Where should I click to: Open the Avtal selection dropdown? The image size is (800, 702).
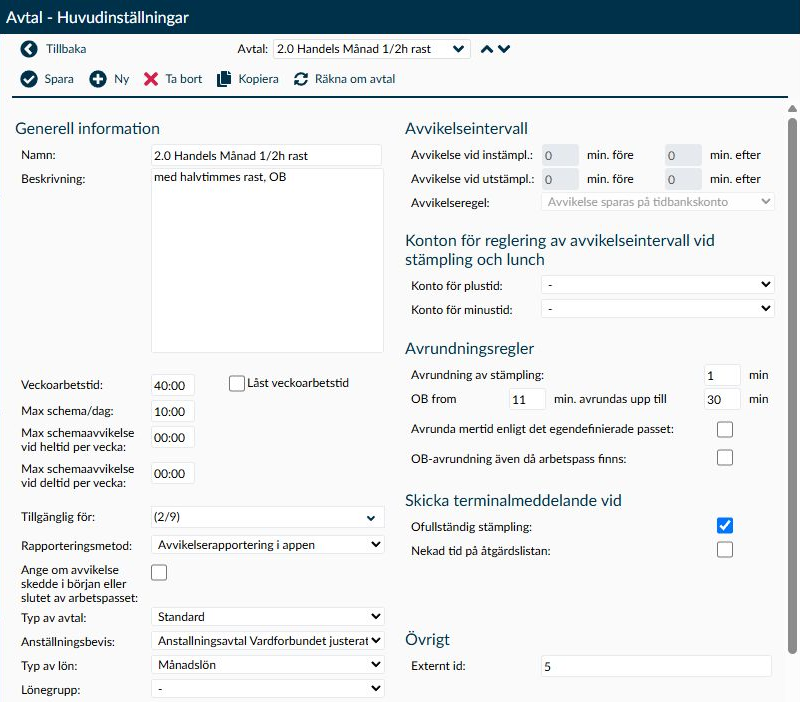click(x=372, y=49)
